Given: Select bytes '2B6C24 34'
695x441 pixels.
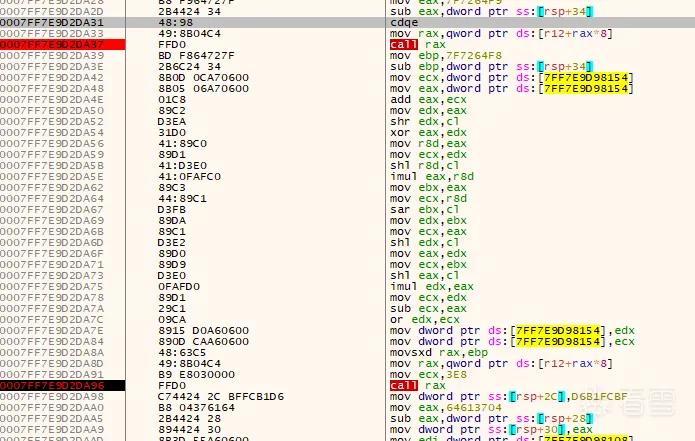Looking at the screenshot, I should pos(189,66).
